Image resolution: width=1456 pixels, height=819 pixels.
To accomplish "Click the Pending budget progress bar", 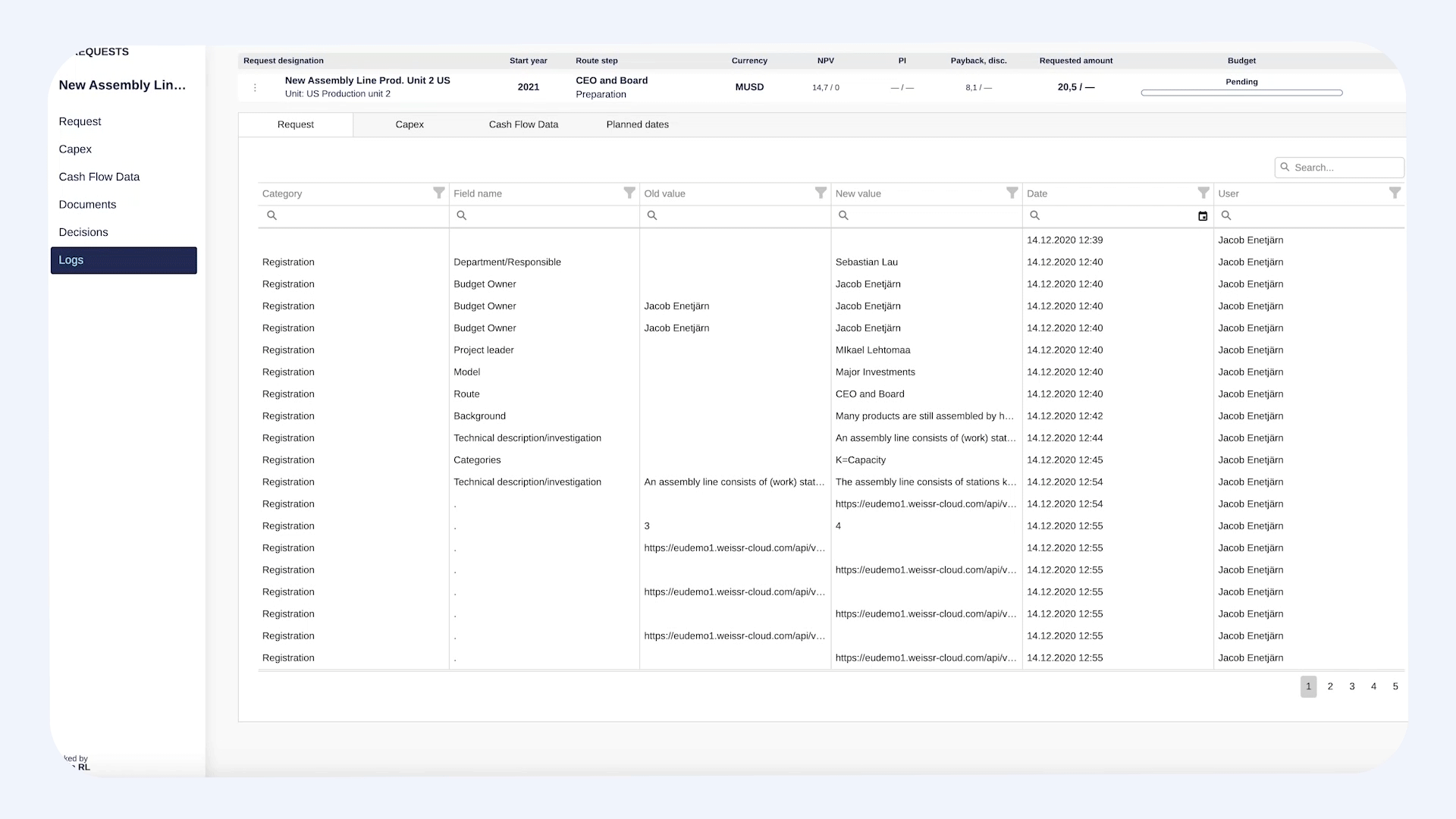I will tap(1241, 93).
